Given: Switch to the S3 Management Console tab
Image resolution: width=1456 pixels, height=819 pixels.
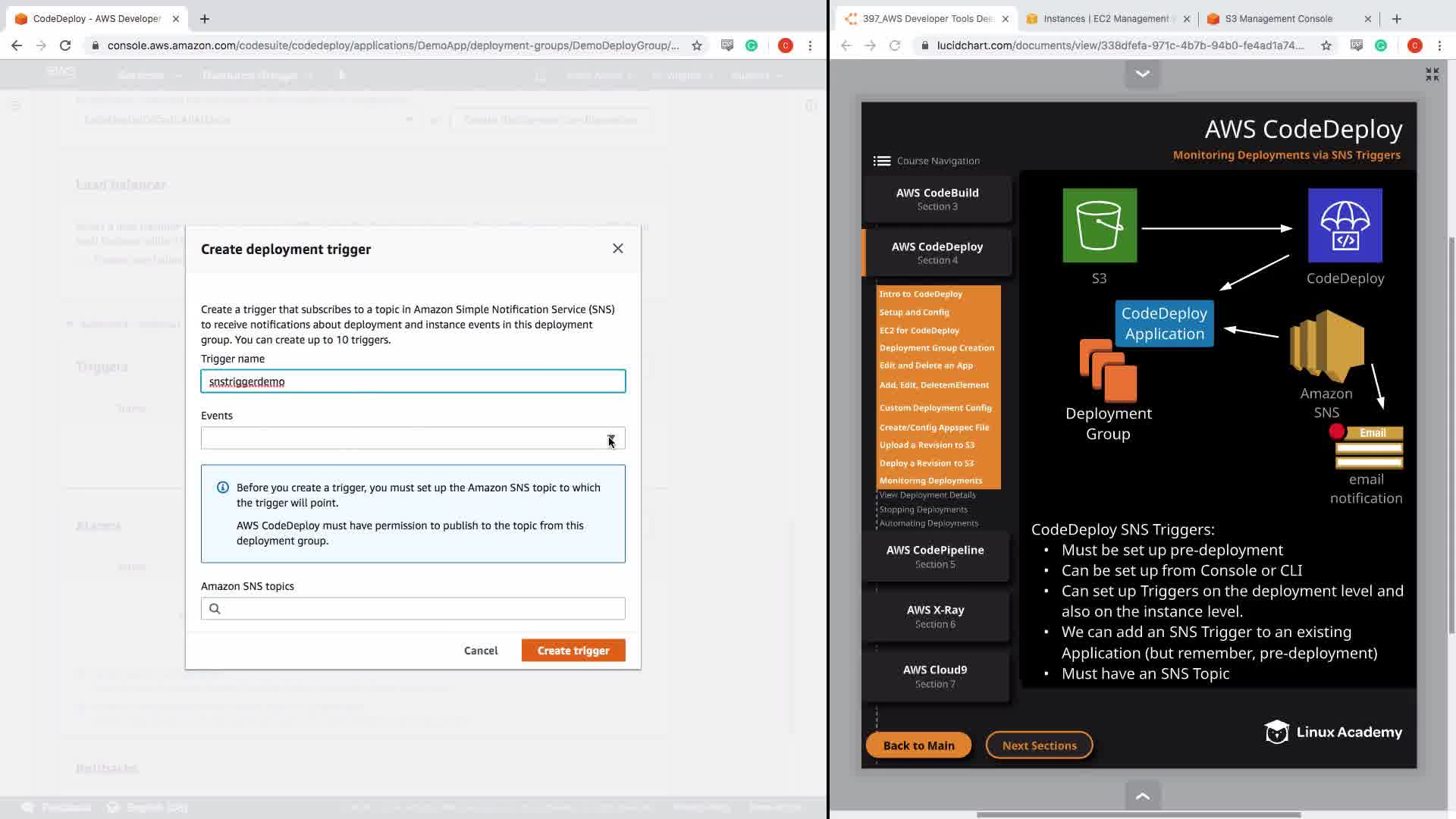Looking at the screenshot, I should (x=1278, y=19).
